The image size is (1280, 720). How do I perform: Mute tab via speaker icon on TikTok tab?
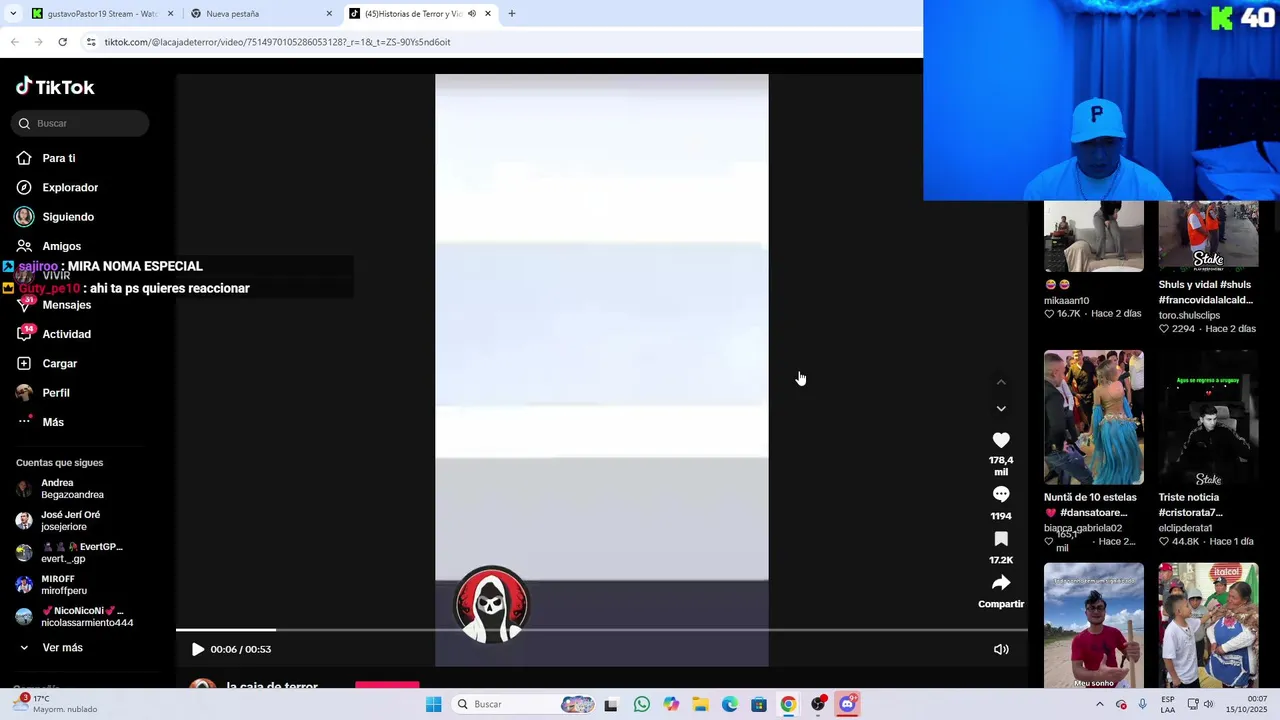[471, 14]
